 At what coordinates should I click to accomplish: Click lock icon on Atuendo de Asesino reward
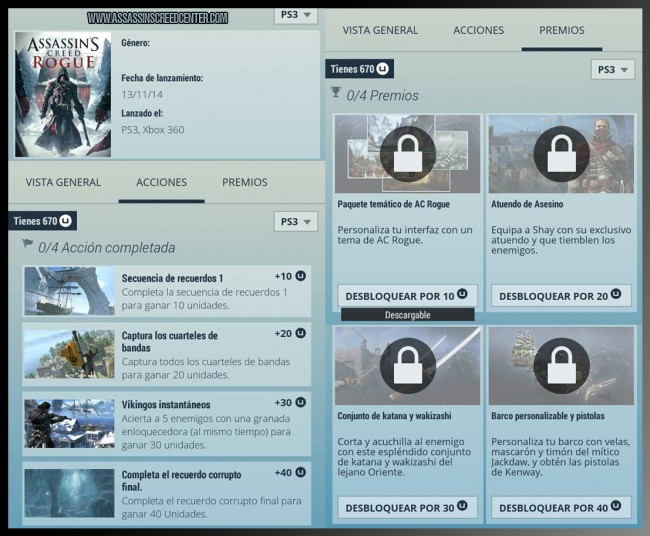click(560, 153)
